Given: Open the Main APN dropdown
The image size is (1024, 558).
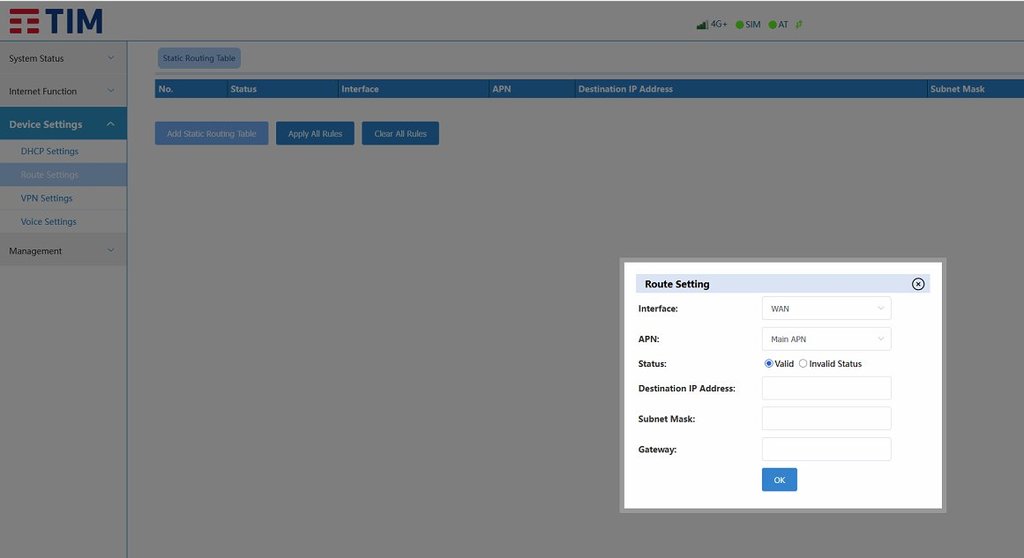Looking at the screenshot, I should click(826, 339).
